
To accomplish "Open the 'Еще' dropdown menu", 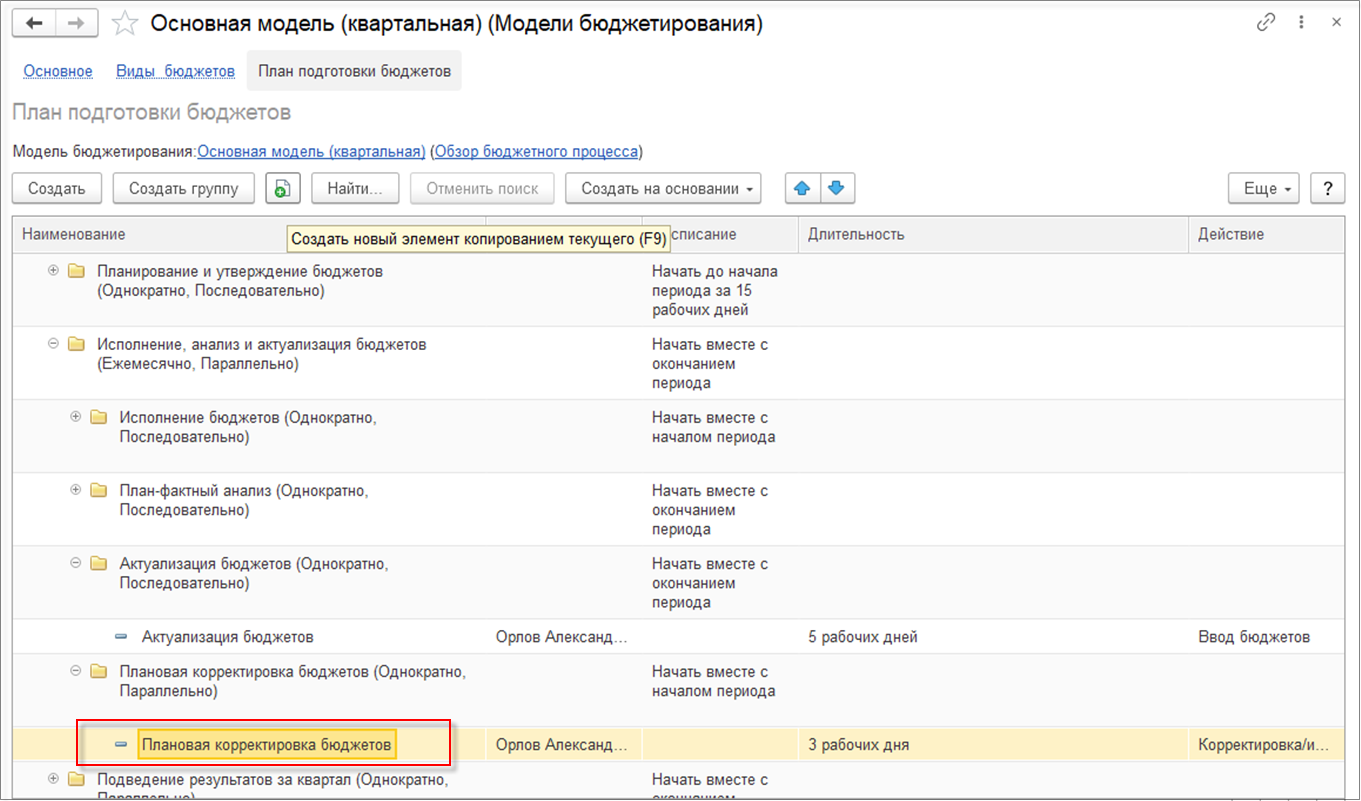I will (x=1263, y=188).
